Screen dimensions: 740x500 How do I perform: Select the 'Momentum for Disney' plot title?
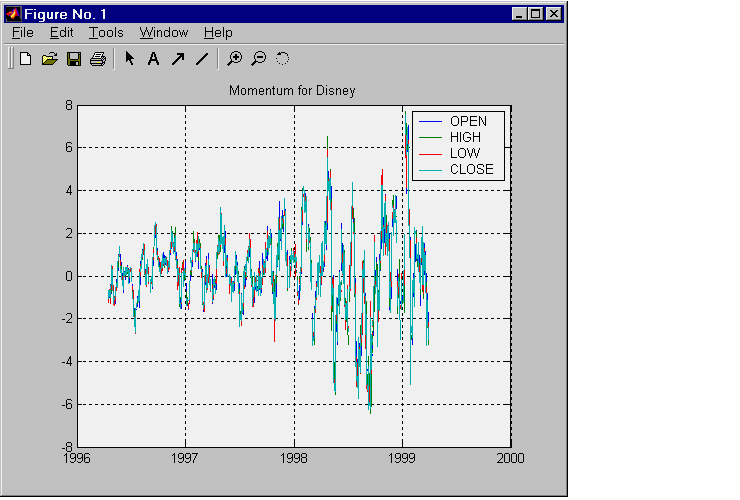click(292, 91)
